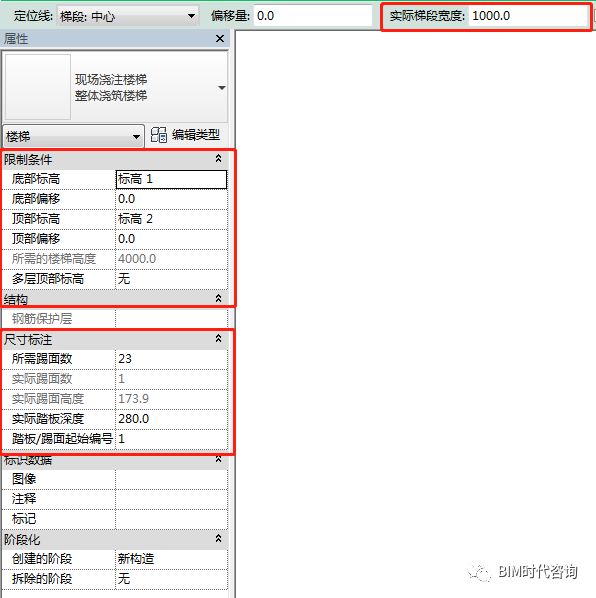Click the 拆除的阶段 value 无
The image size is (596, 598).
(171, 579)
